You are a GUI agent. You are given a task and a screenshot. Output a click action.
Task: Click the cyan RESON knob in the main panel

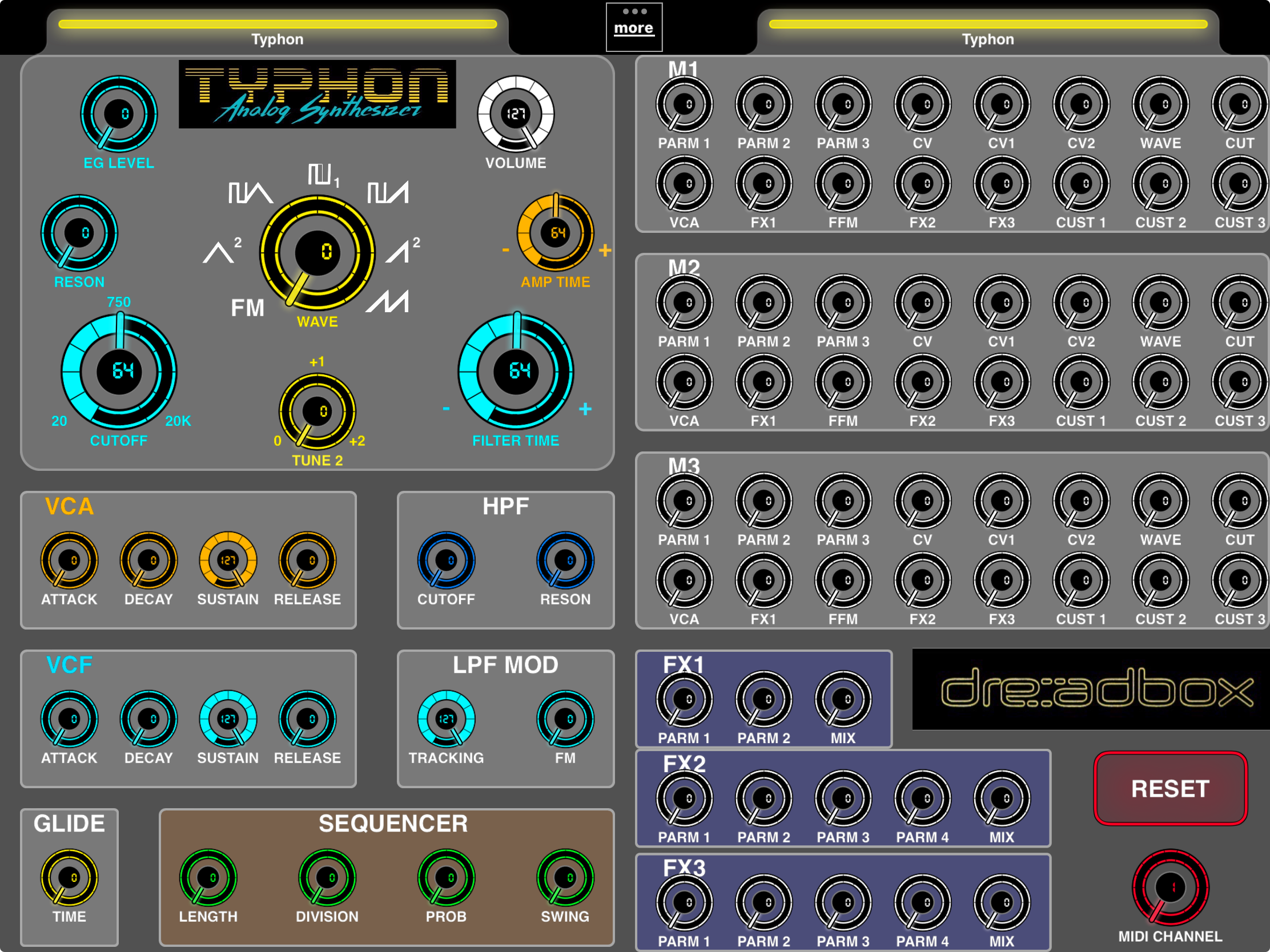click(79, 233)
